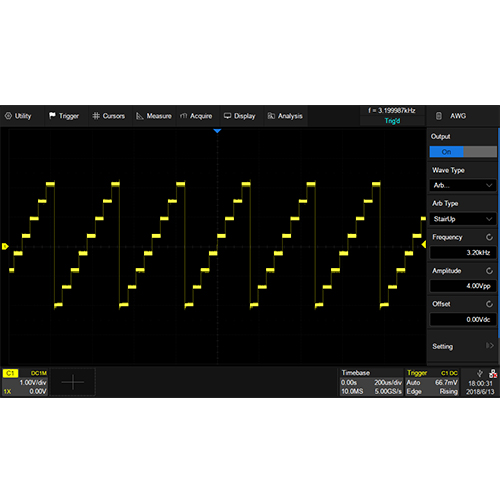
Task: Click the Cursors grid icon
Action: coord(96,116)
